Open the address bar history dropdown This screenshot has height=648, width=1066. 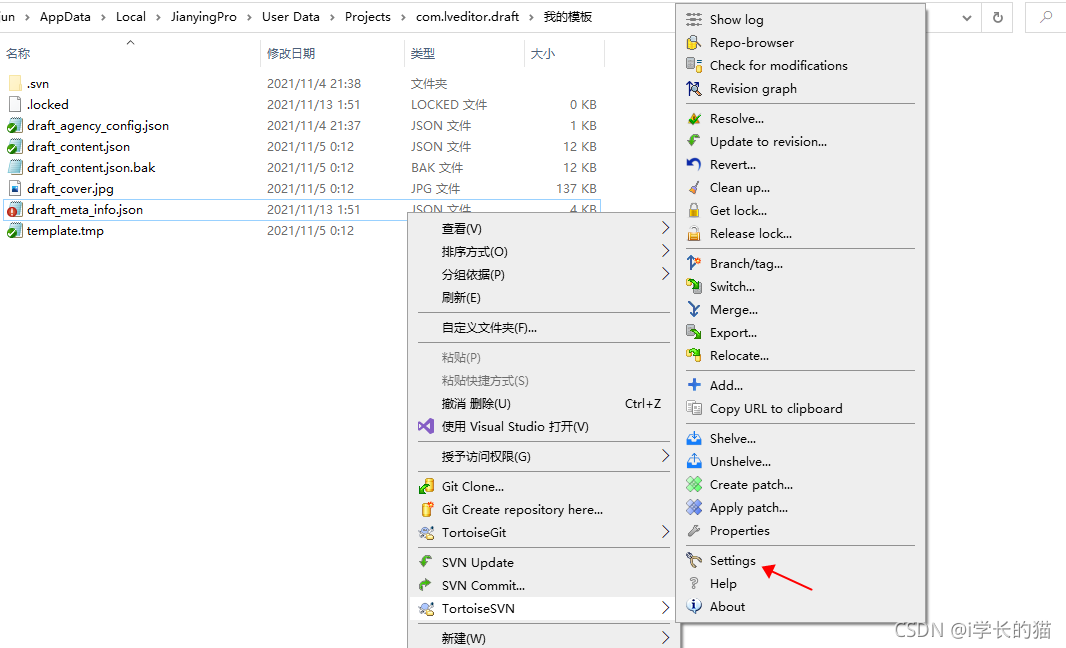pyautogui.click(x=966, y=17)
